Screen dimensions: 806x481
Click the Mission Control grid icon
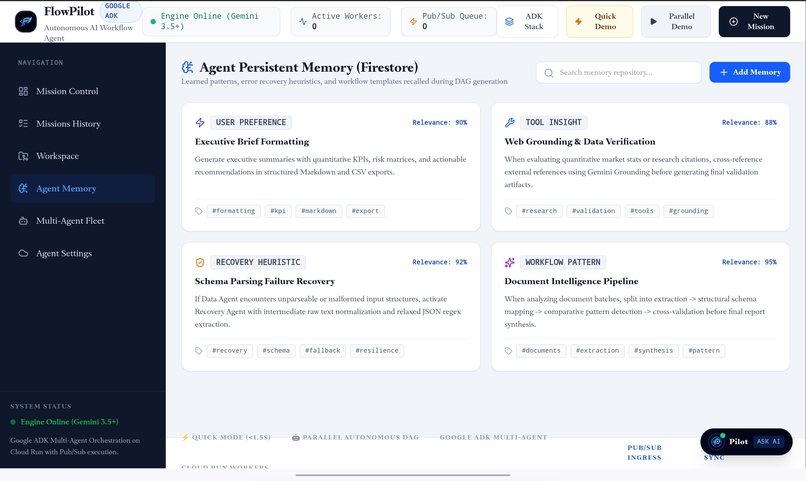[x=23, y=91]
